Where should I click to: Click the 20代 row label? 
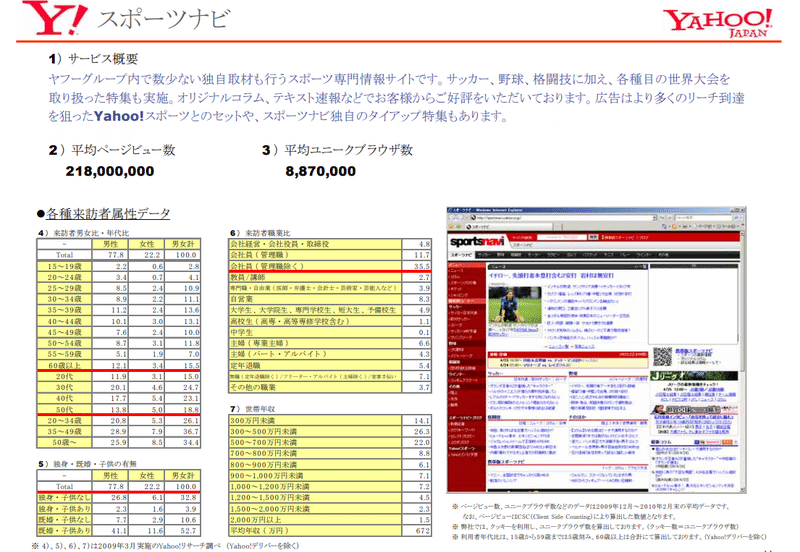(64, 377)
